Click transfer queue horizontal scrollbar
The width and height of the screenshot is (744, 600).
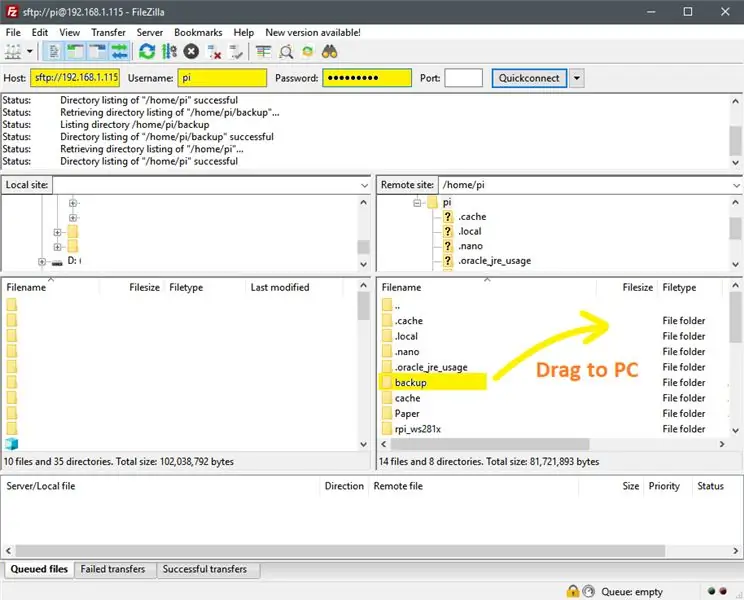(340, 551)
